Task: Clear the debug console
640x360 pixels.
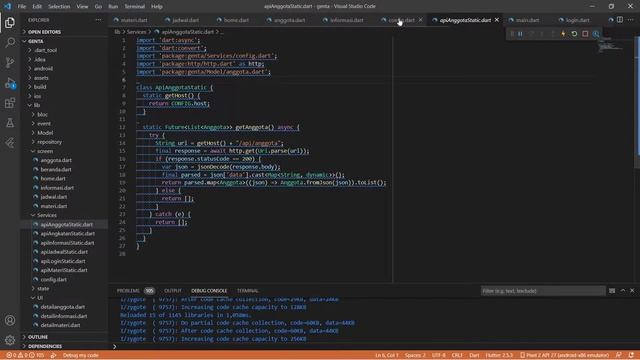Action: point(612,291)
